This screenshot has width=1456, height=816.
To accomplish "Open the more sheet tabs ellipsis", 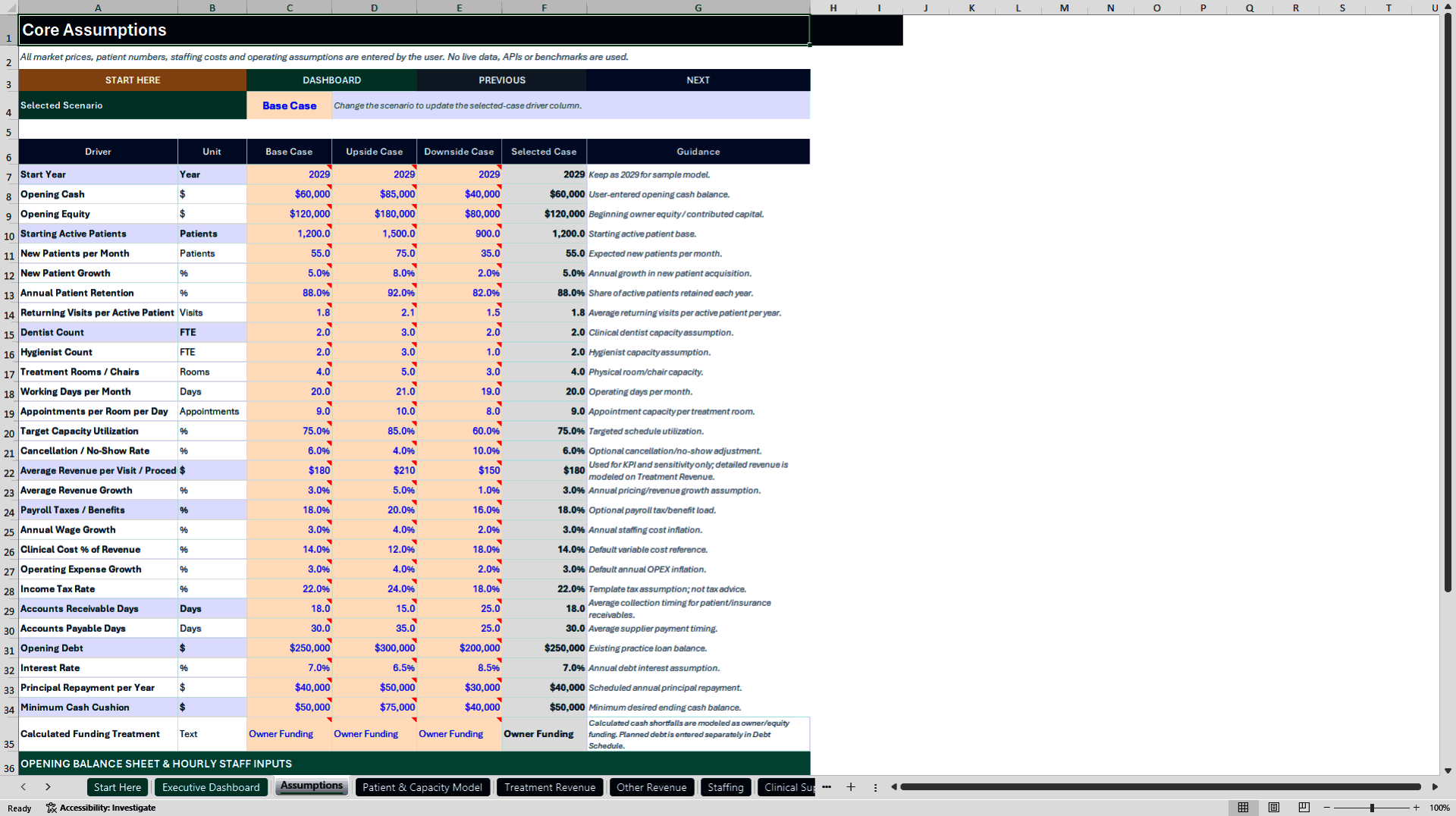I will point(827,787).
